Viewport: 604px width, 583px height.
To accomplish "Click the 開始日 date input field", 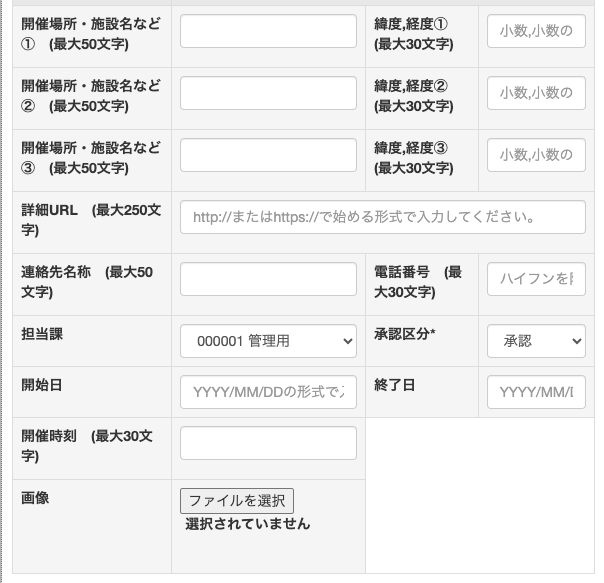I will (x=268, y=392).
